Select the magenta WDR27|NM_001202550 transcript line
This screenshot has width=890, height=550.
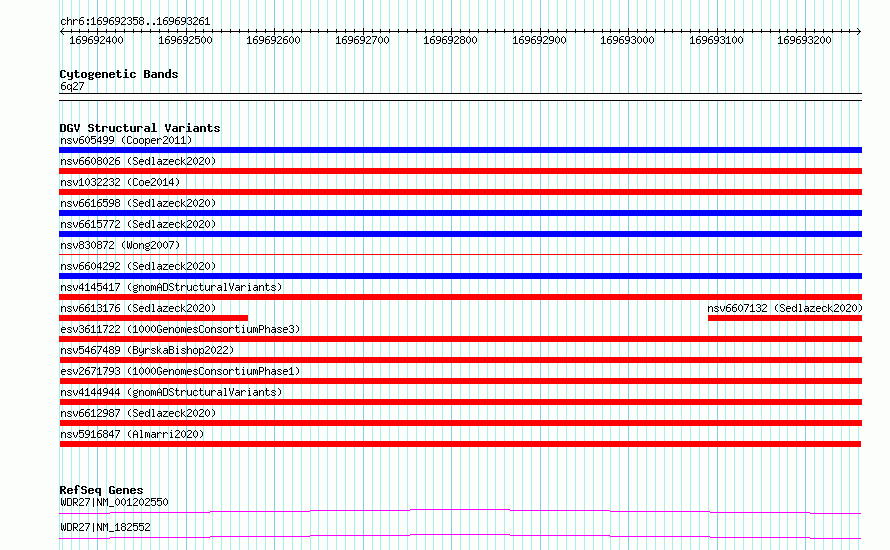460,511
